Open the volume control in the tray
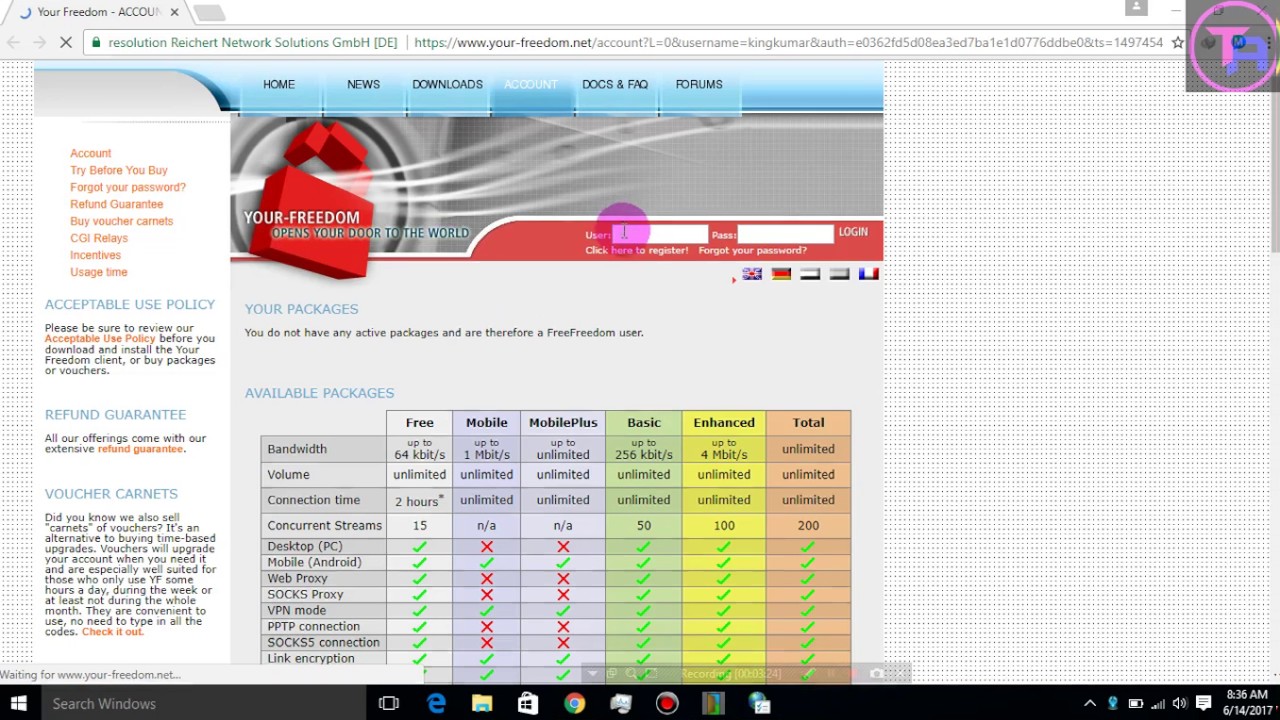This screenshot has width=1280, height=720. coord(1180,703)
